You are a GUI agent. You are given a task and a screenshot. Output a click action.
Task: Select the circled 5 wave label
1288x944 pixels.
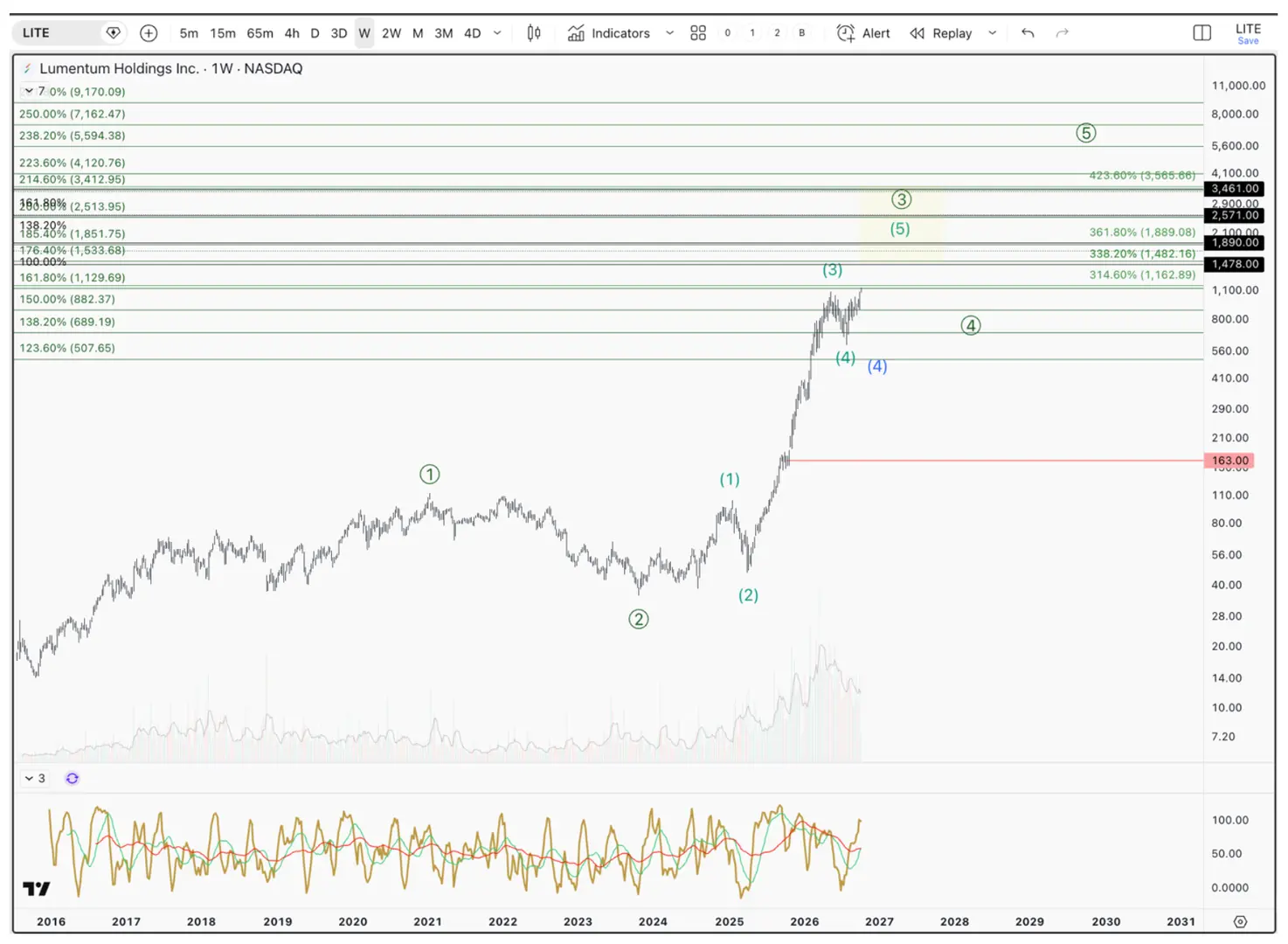pos(1085,133)
